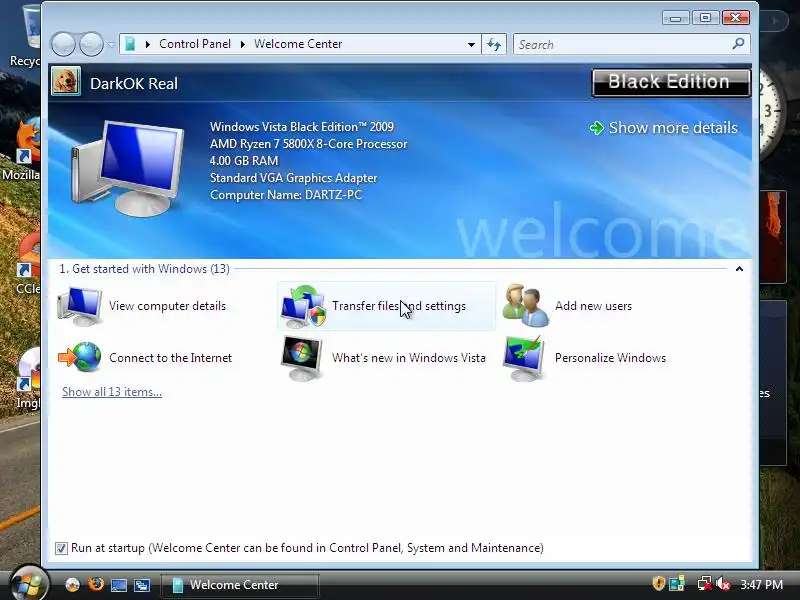
Task: Click the tray icon right of the shield
Action: pyautogui.click(x=677, y=584)
